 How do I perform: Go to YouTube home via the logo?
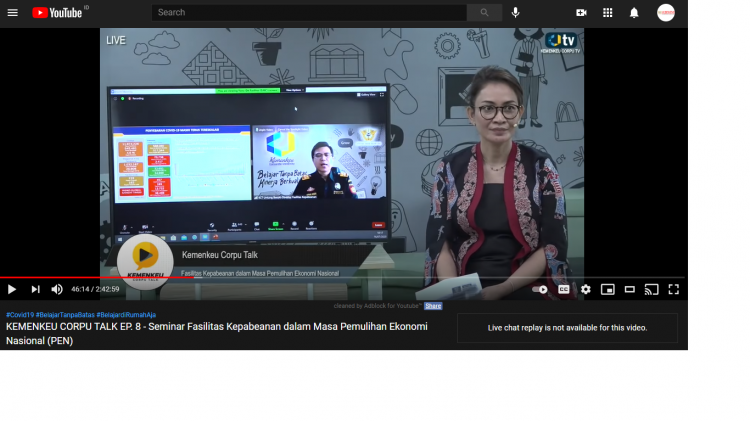[57, 13]
